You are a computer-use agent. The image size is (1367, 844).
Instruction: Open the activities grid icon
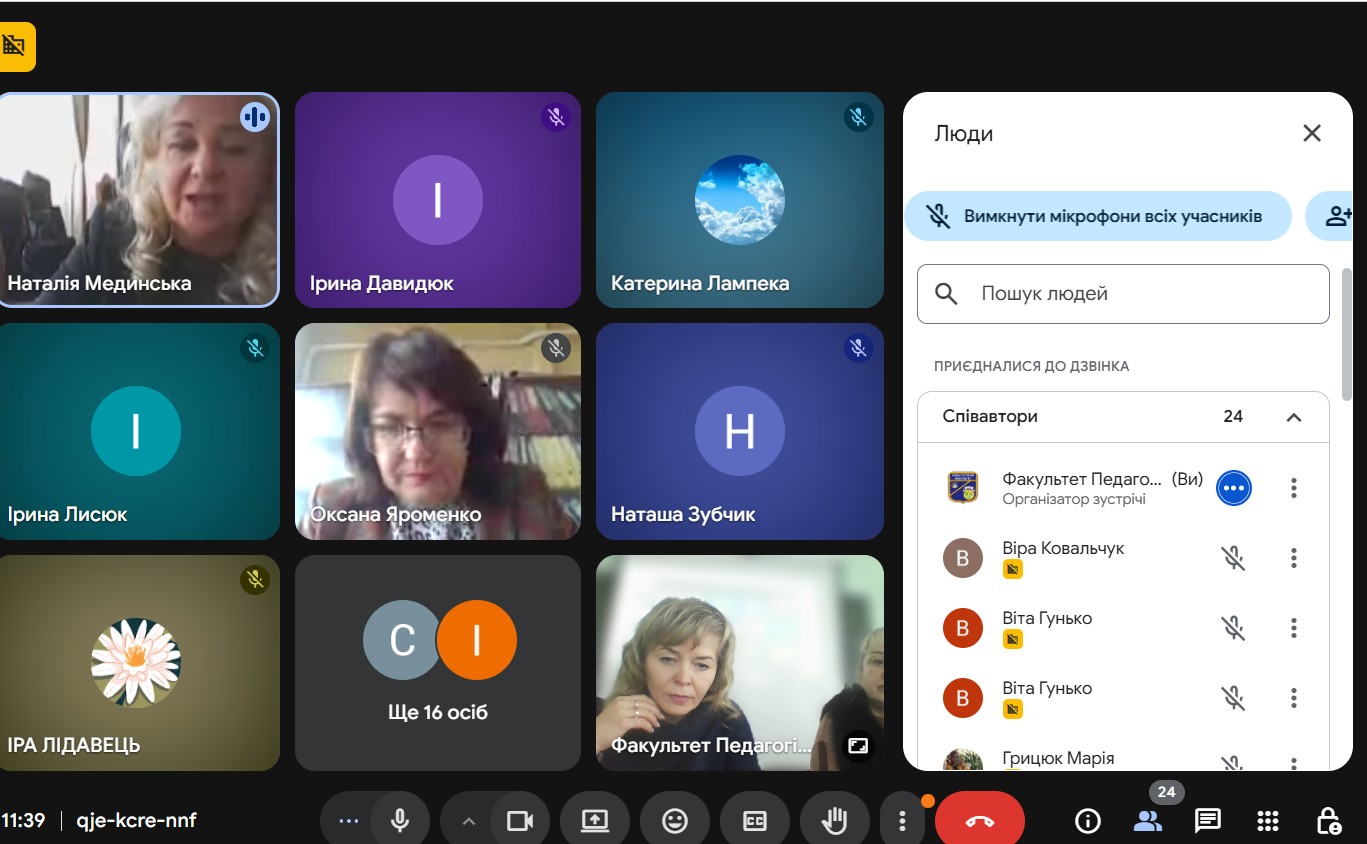coord(1267,821)
